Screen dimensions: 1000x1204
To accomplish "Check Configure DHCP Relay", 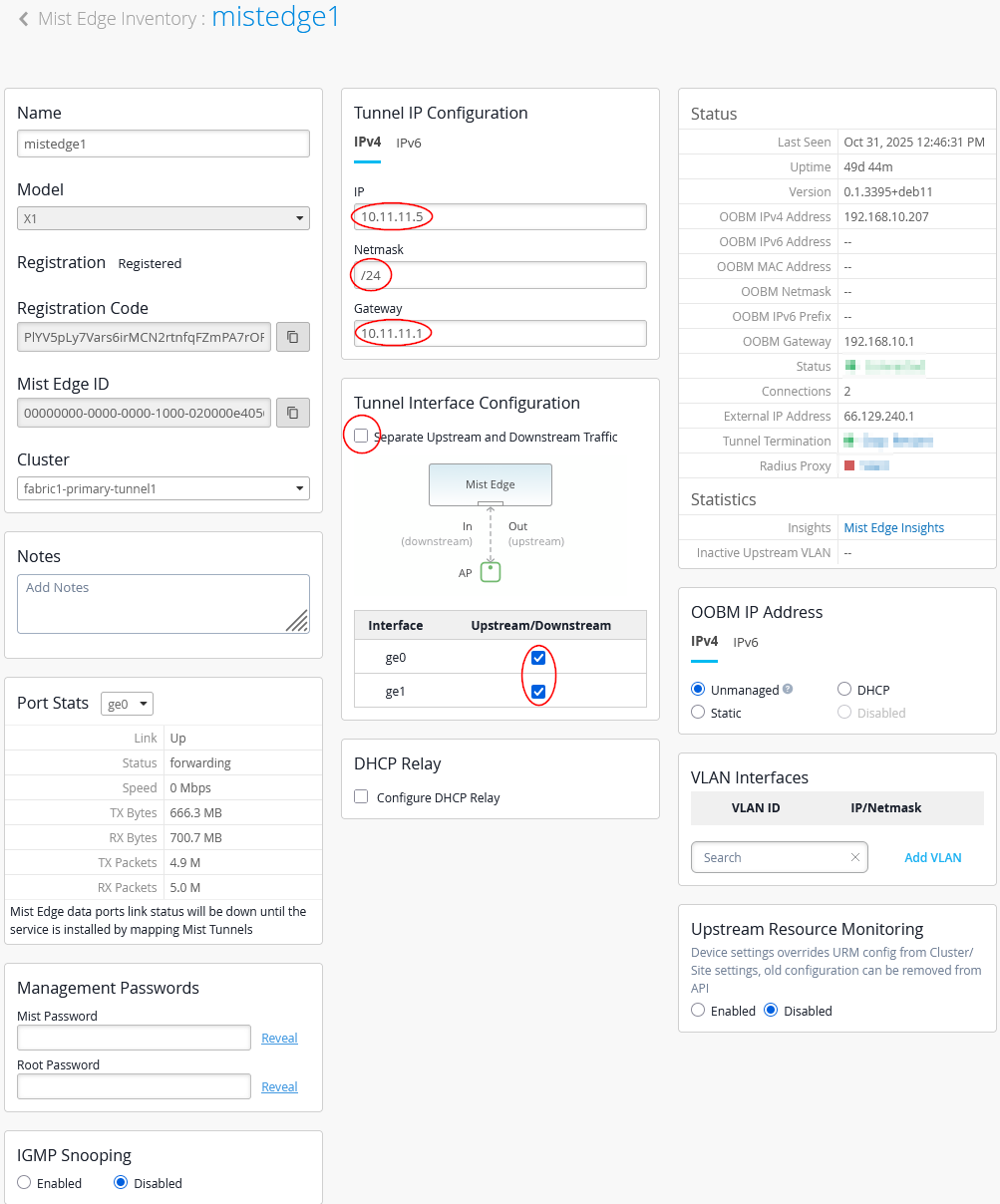I will pos(361,797).
